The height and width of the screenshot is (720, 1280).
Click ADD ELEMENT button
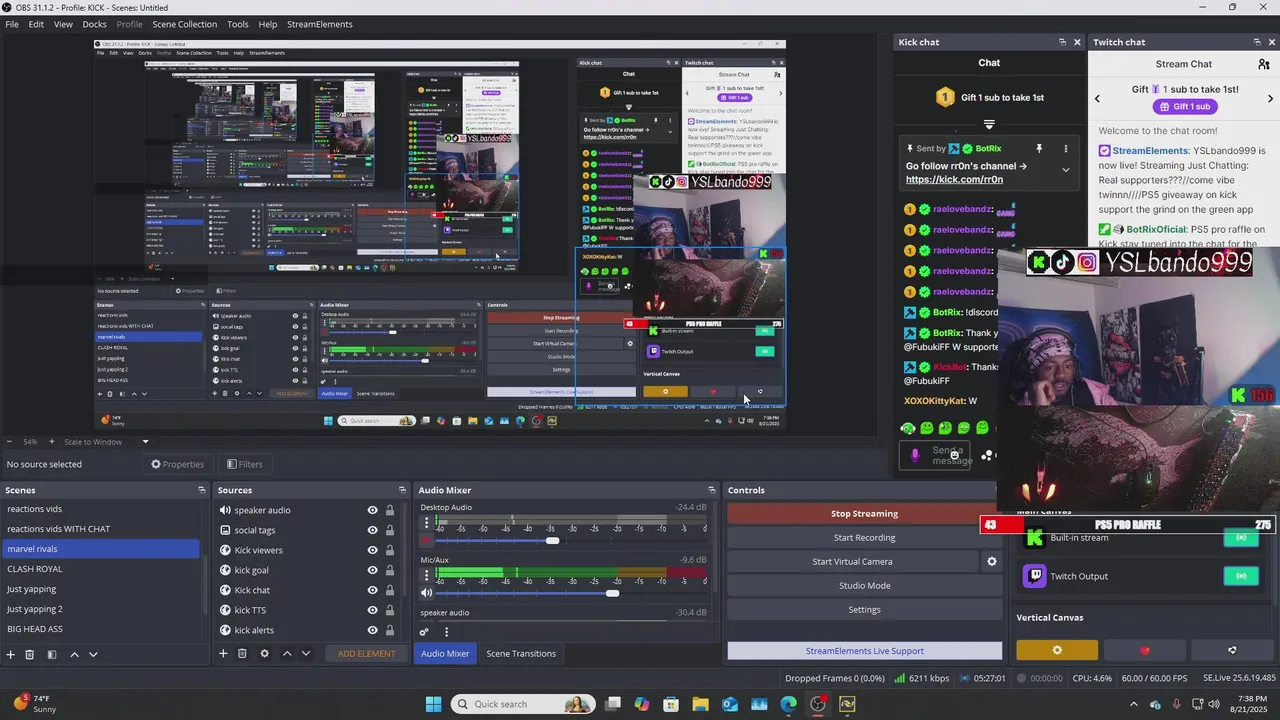click(366, 653)
